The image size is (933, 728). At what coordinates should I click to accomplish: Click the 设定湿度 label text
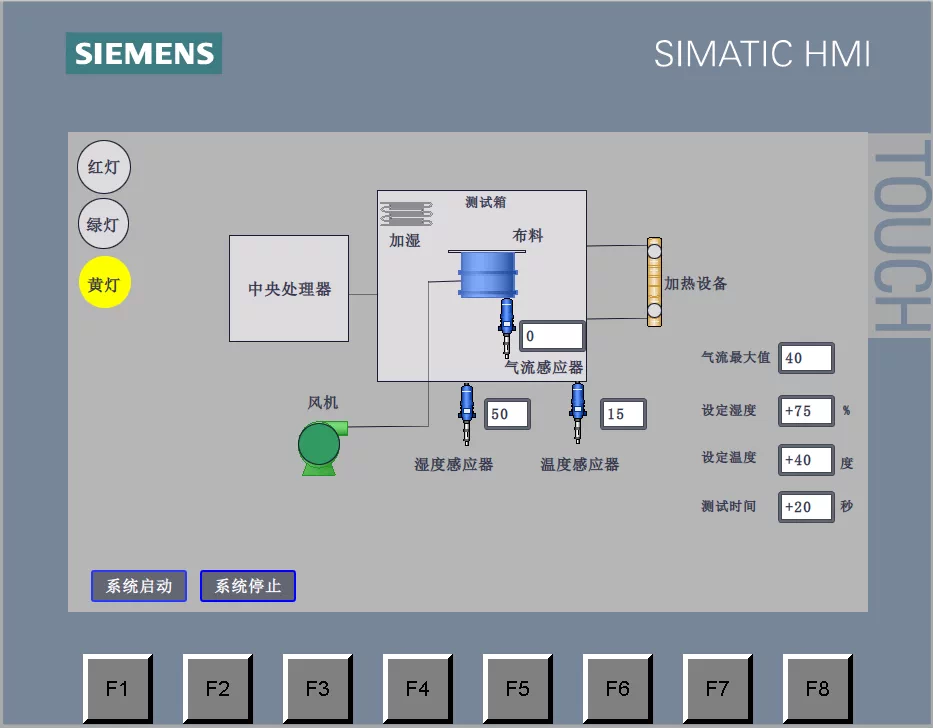(728, 410)
